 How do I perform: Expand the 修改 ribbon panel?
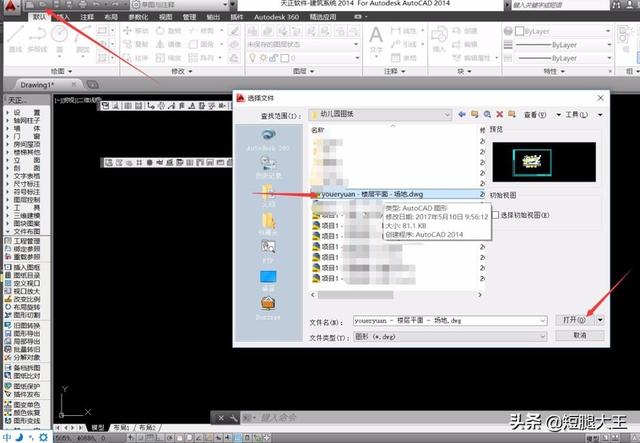pos(182,71)
